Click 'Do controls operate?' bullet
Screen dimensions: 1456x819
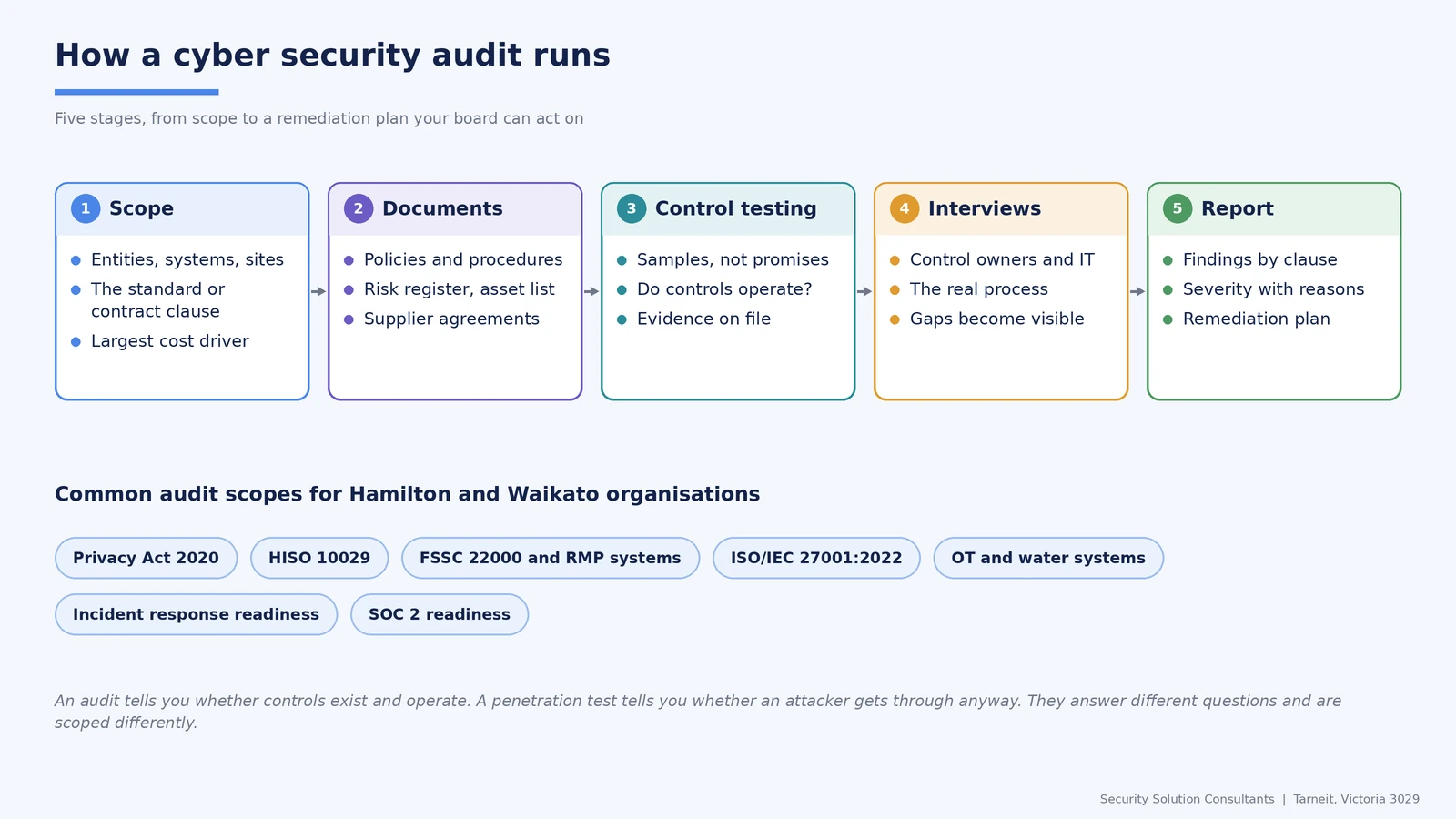[724, 289]
